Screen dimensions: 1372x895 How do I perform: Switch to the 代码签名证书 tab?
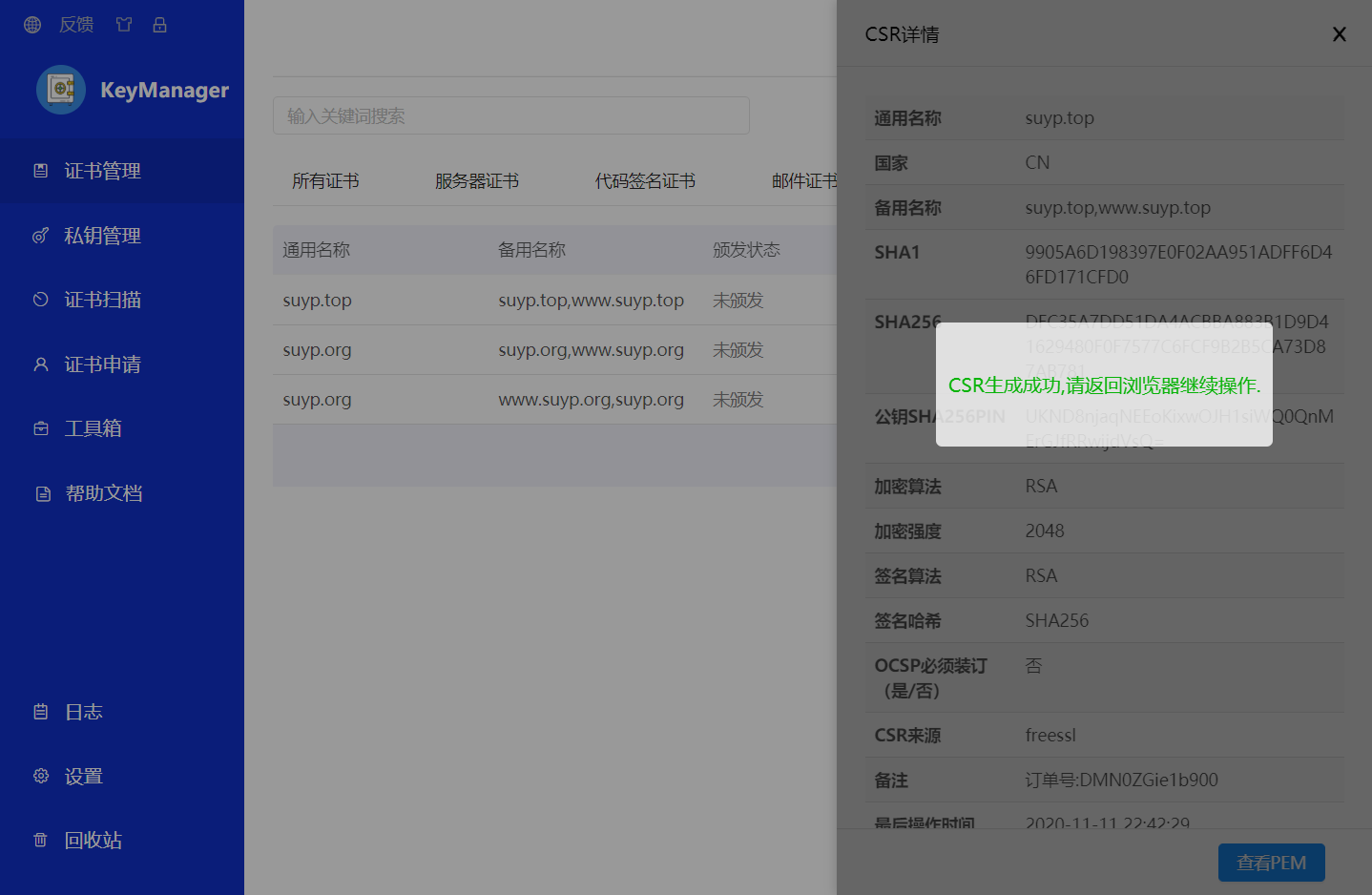point(645,180)
